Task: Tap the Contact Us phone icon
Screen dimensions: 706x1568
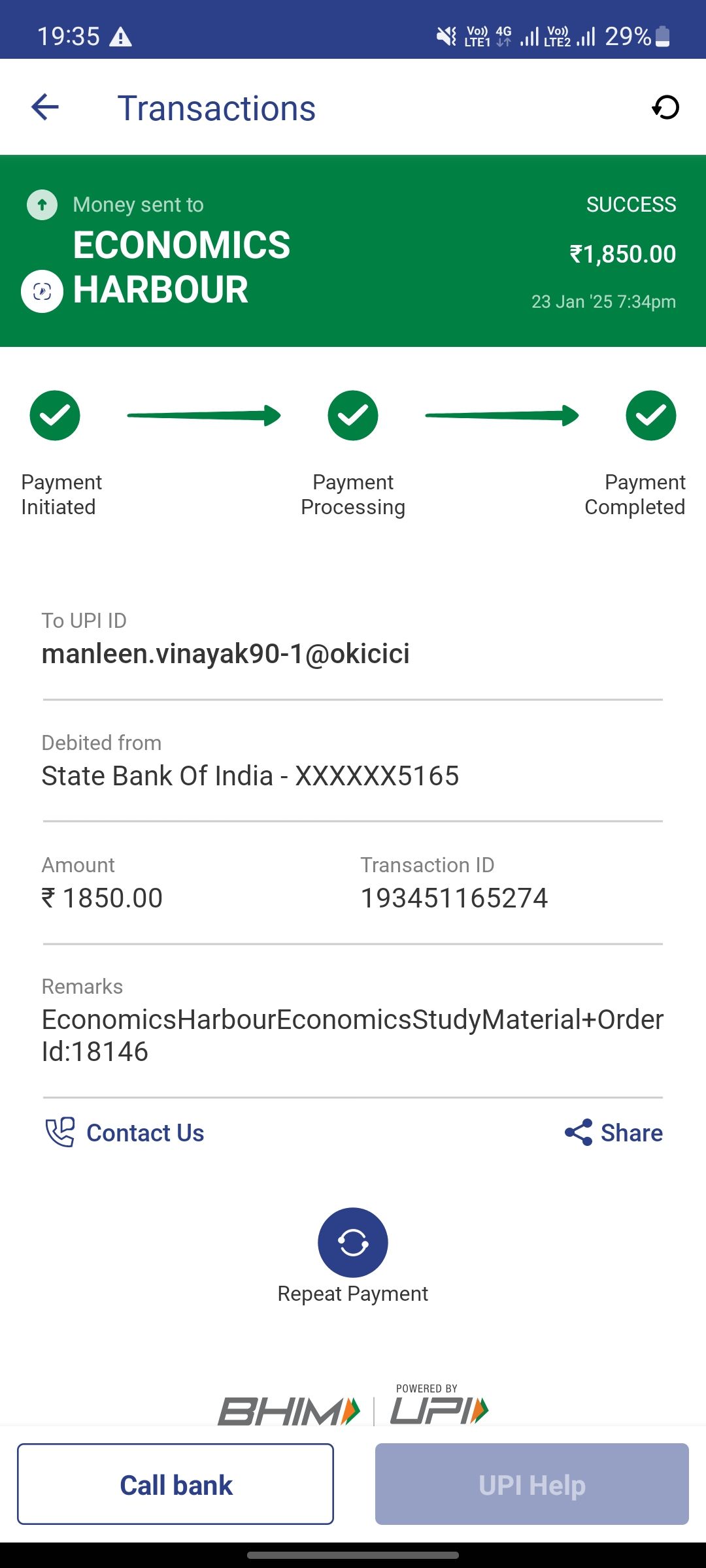Action: click(x=59, y=1132)
